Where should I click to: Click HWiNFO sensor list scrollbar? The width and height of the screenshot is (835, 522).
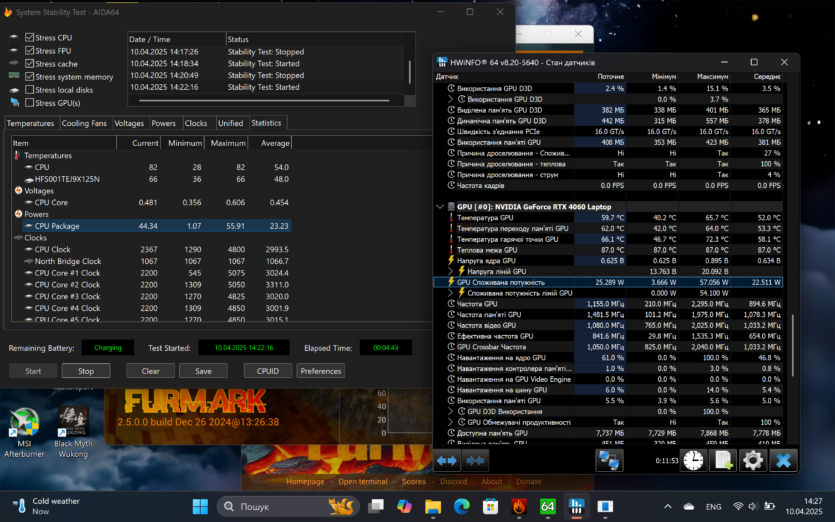792,345
